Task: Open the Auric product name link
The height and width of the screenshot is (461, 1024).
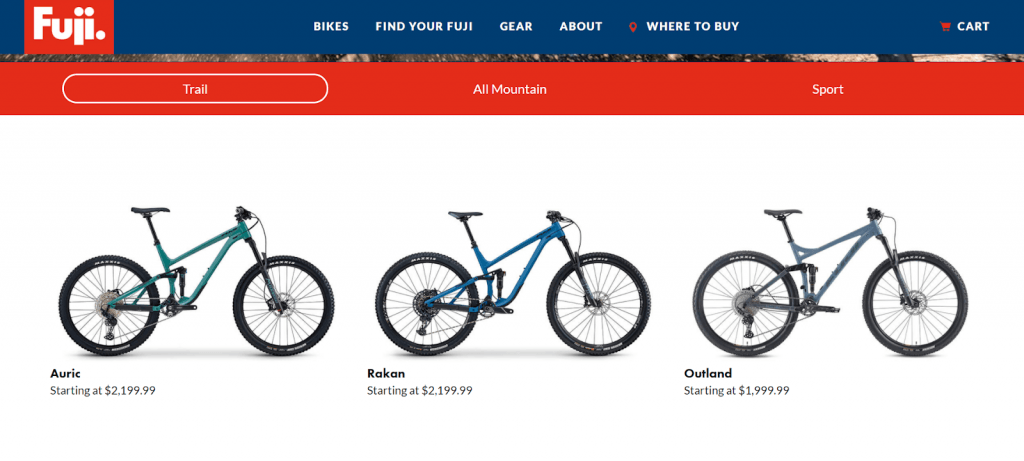Action: tap(65, 374)
